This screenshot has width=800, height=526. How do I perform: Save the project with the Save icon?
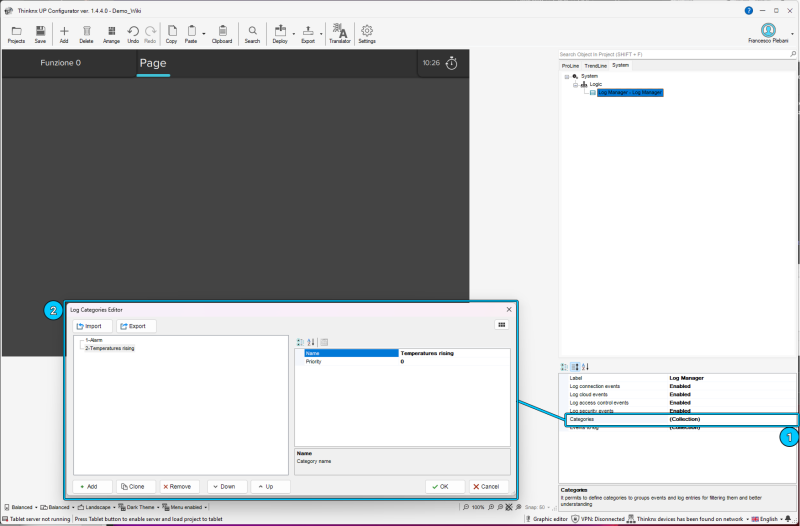click(x=40, y=34)
